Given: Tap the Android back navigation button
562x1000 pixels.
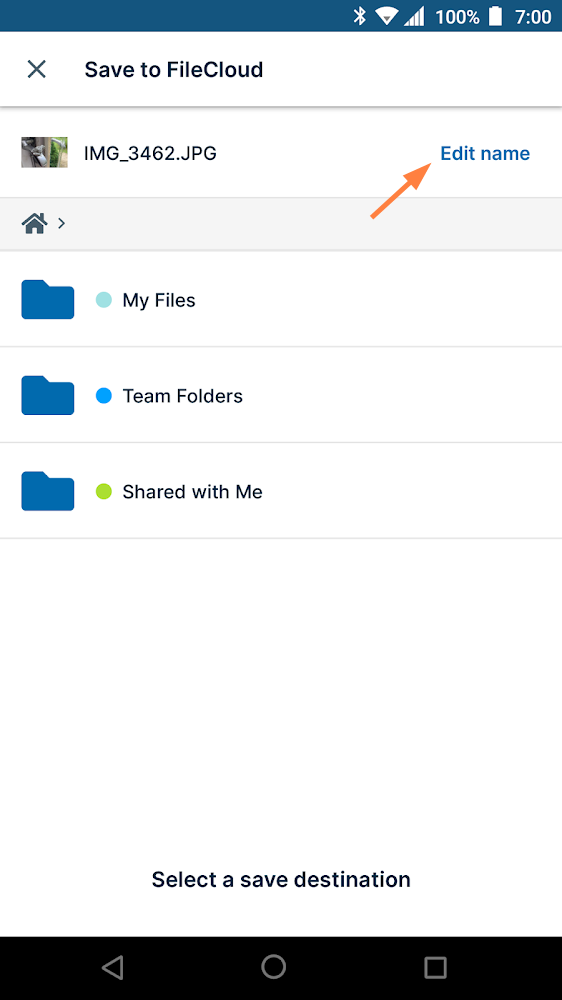Looking at the screenshot, I should coord(112,967).
